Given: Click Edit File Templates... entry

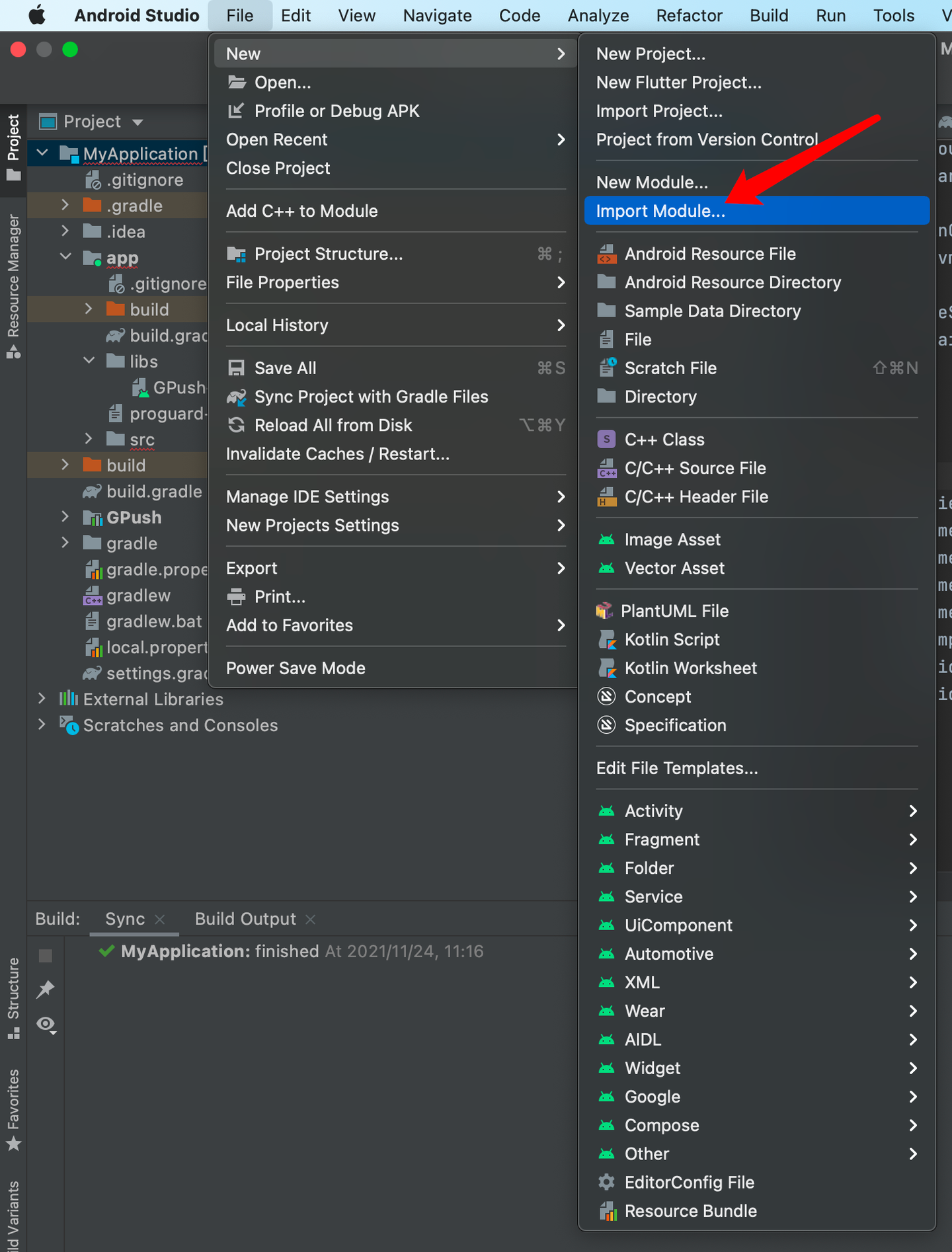Looking at the screenshot, I should tap(676, 768).
